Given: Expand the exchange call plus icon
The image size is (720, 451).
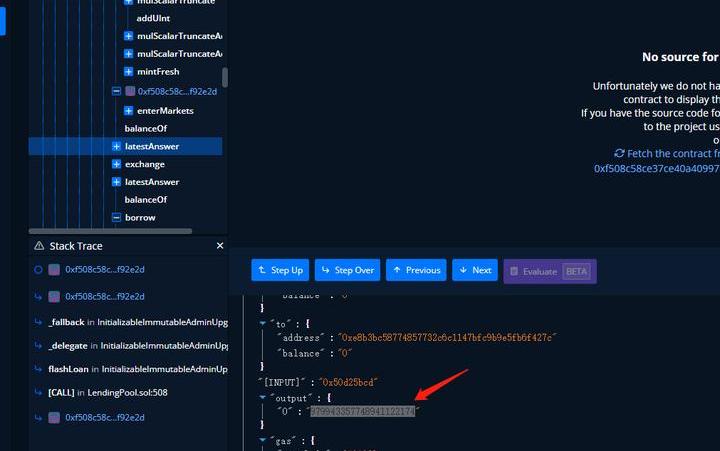Looking at the screenshot, I should pyautogui.click(x=117, y=164).
